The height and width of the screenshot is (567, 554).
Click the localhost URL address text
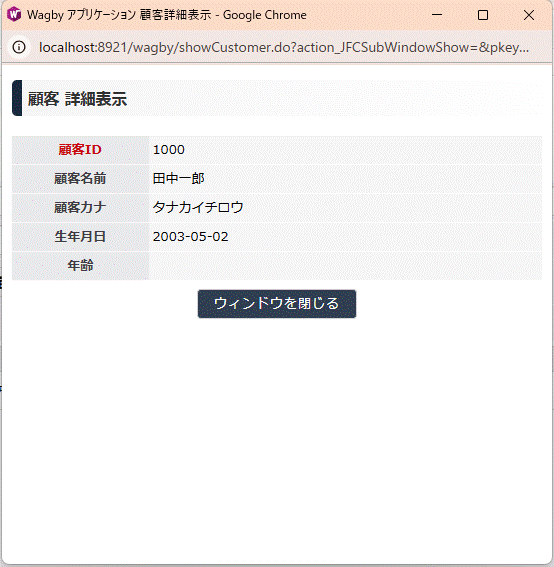coord(284,47)
